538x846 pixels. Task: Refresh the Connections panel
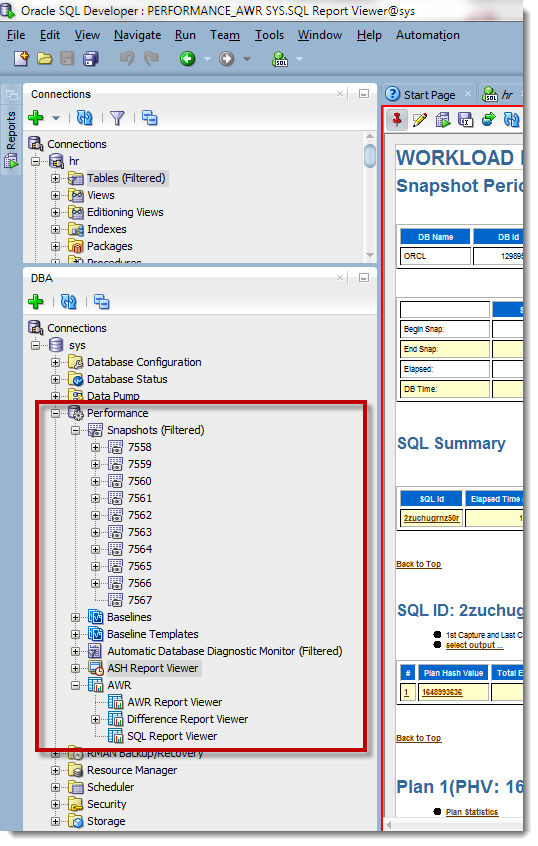[85, 118]
